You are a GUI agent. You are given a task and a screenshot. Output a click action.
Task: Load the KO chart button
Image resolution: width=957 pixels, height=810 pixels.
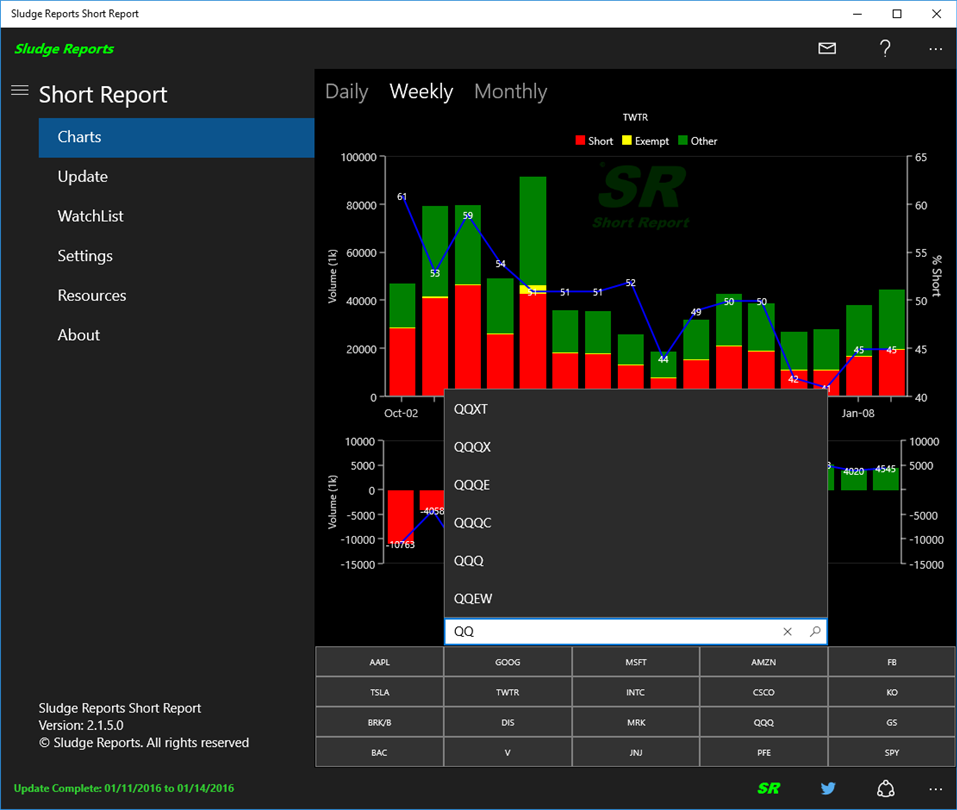(892, 692)
